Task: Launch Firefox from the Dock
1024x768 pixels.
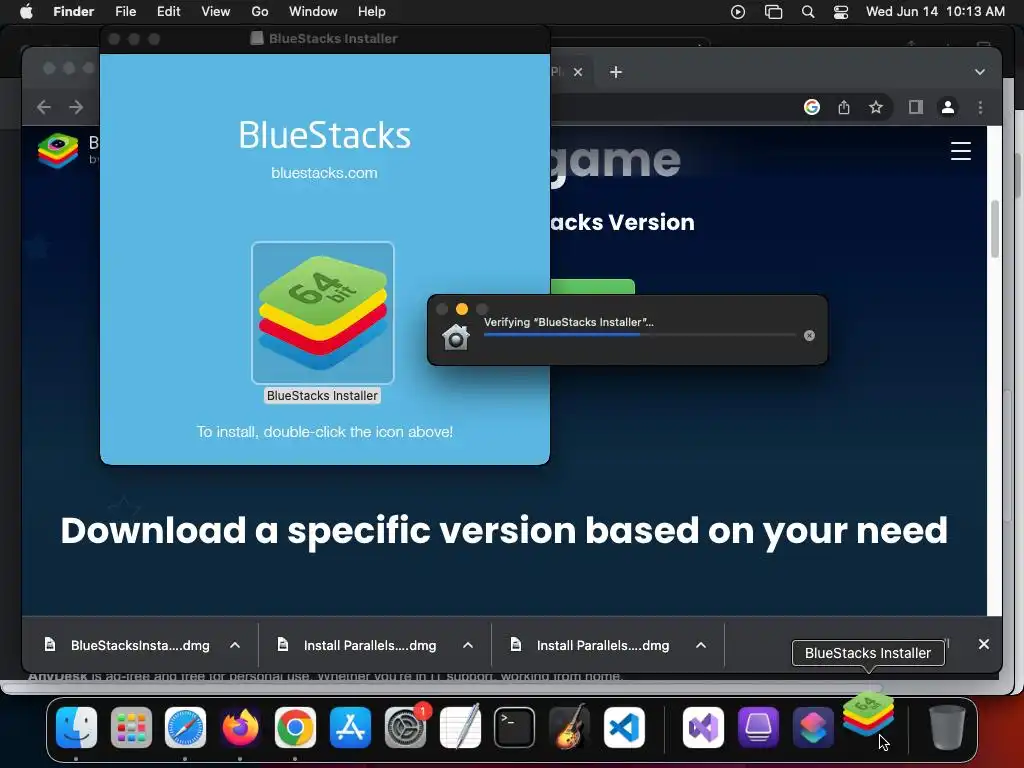Action: [x=240, y=728]
